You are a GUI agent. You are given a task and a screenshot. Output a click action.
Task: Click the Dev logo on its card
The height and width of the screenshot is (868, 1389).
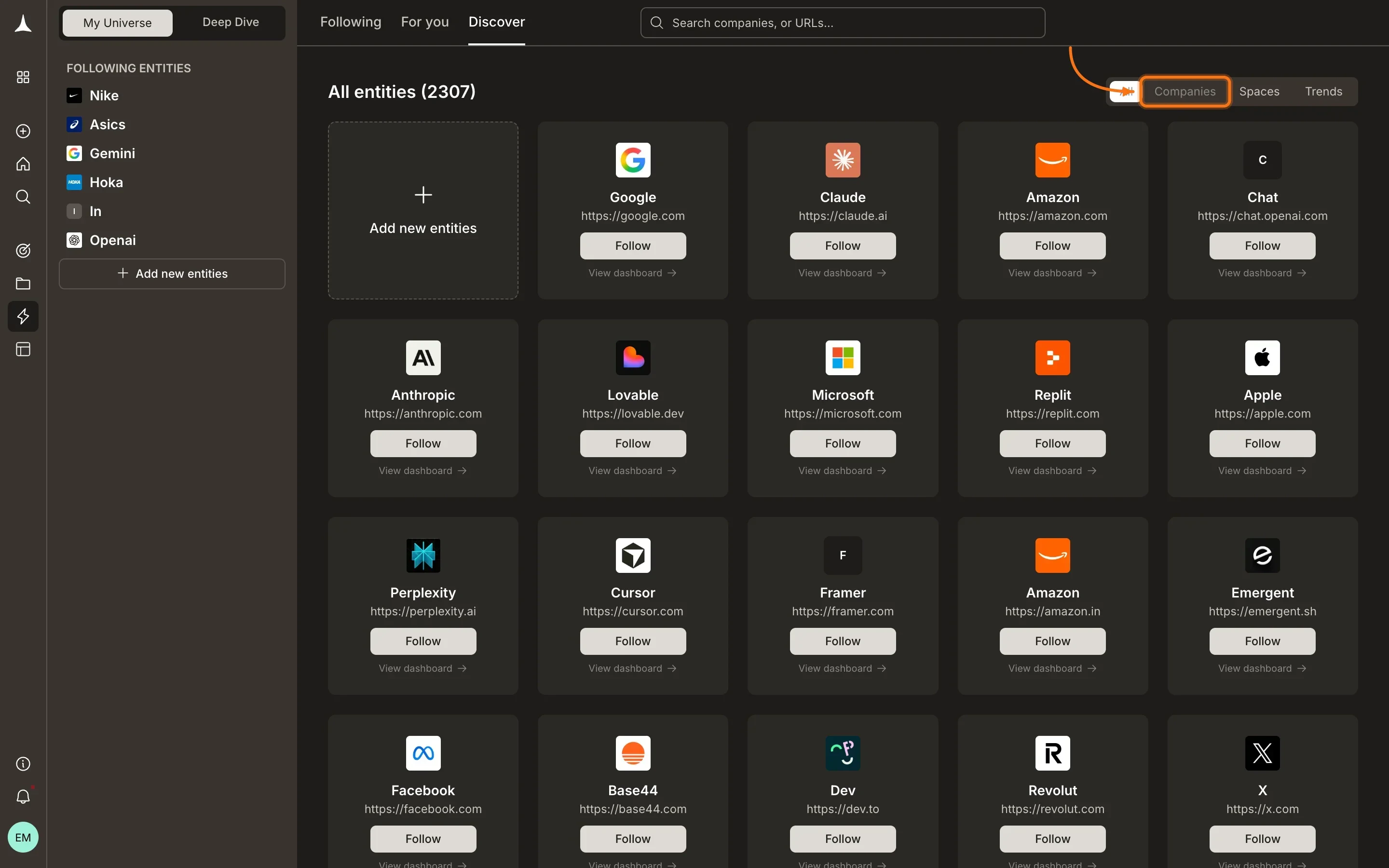point(843,753)
